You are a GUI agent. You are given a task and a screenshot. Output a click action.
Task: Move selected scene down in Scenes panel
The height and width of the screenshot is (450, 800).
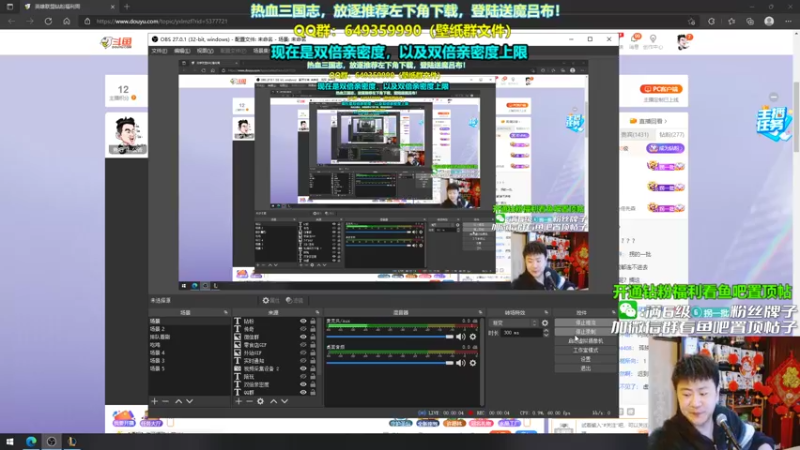(189, 402)
